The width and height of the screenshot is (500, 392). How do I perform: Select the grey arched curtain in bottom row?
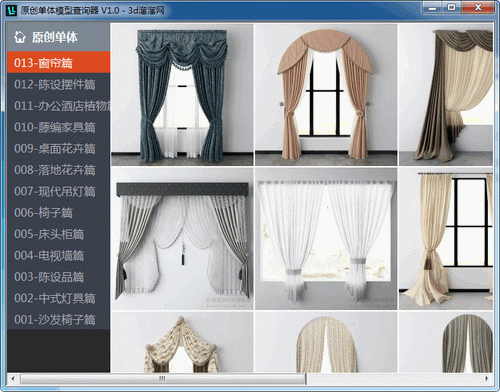[x=446, y=342]
